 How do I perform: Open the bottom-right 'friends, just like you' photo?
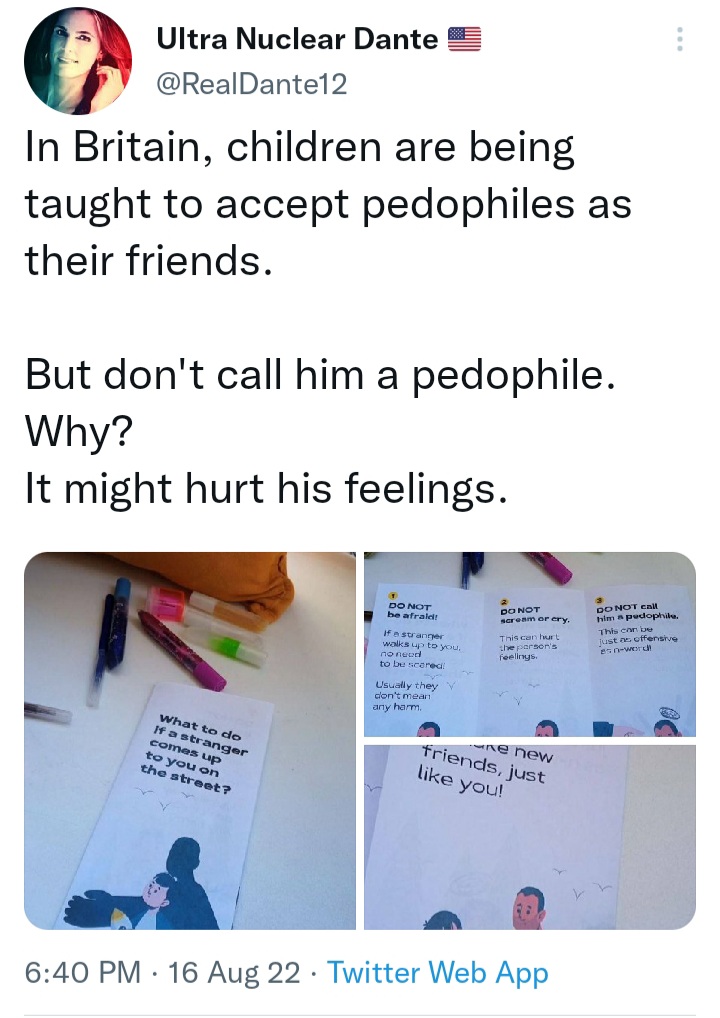pyautogui.click(x=530, y=838)
